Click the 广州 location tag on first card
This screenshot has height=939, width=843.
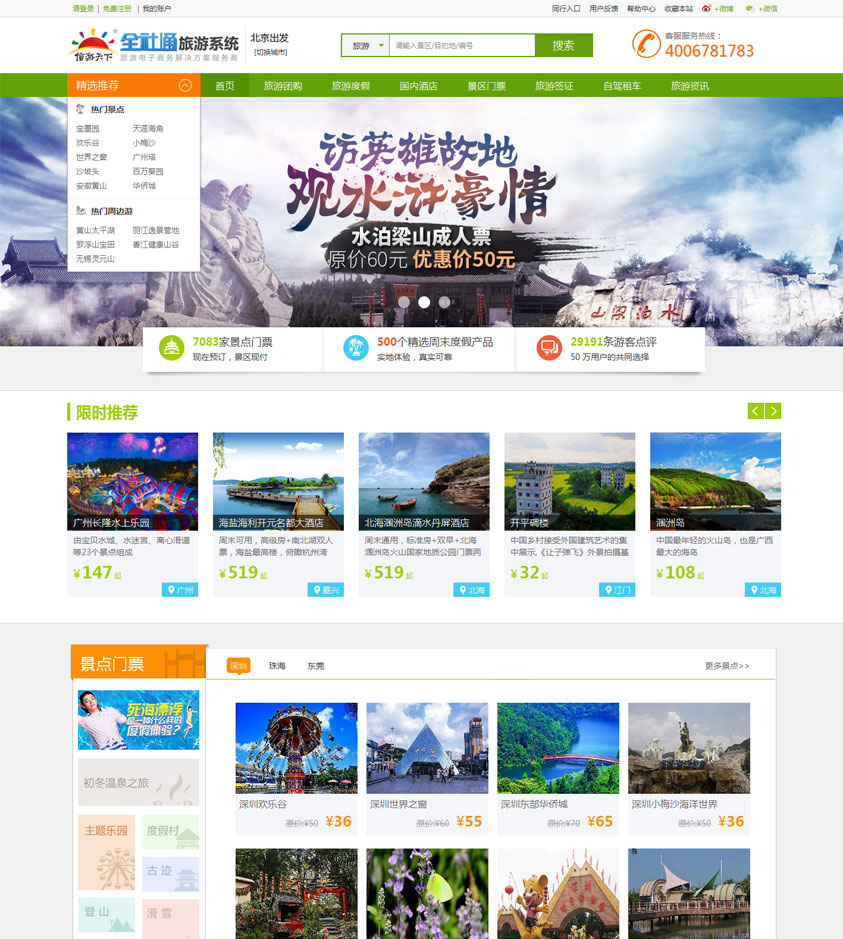pos(180,590)
